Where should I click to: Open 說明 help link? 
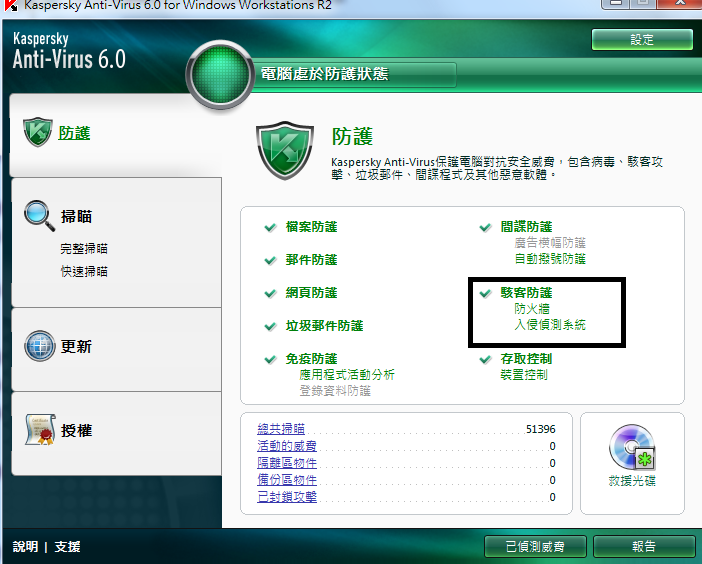point(25,547)
